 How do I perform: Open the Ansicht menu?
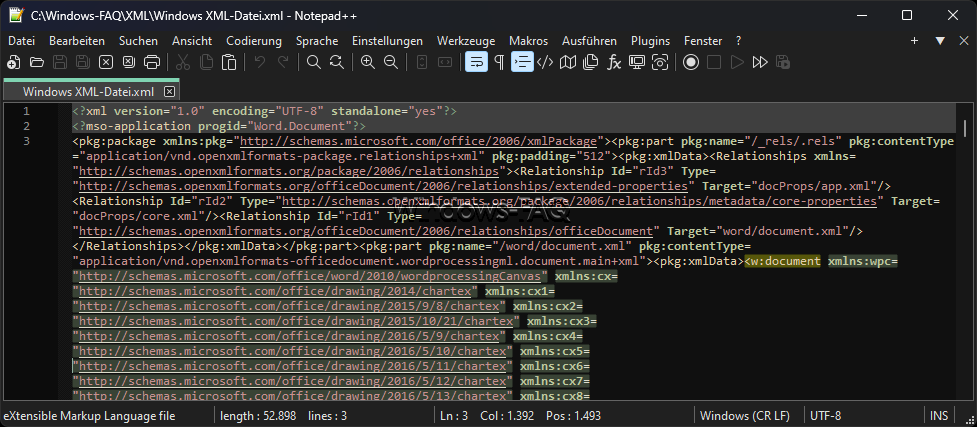[x=192, y=41]
